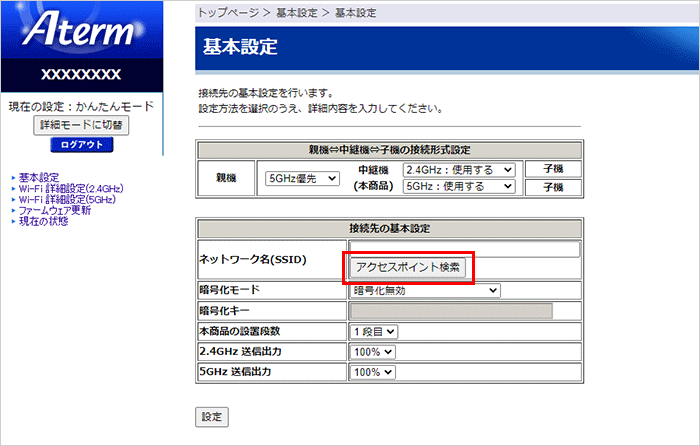Image resolution: width=700 pixels, height=446 pixels.
Task: Open 基本設定 in the sidebar menu
Action: click(38, 177)
